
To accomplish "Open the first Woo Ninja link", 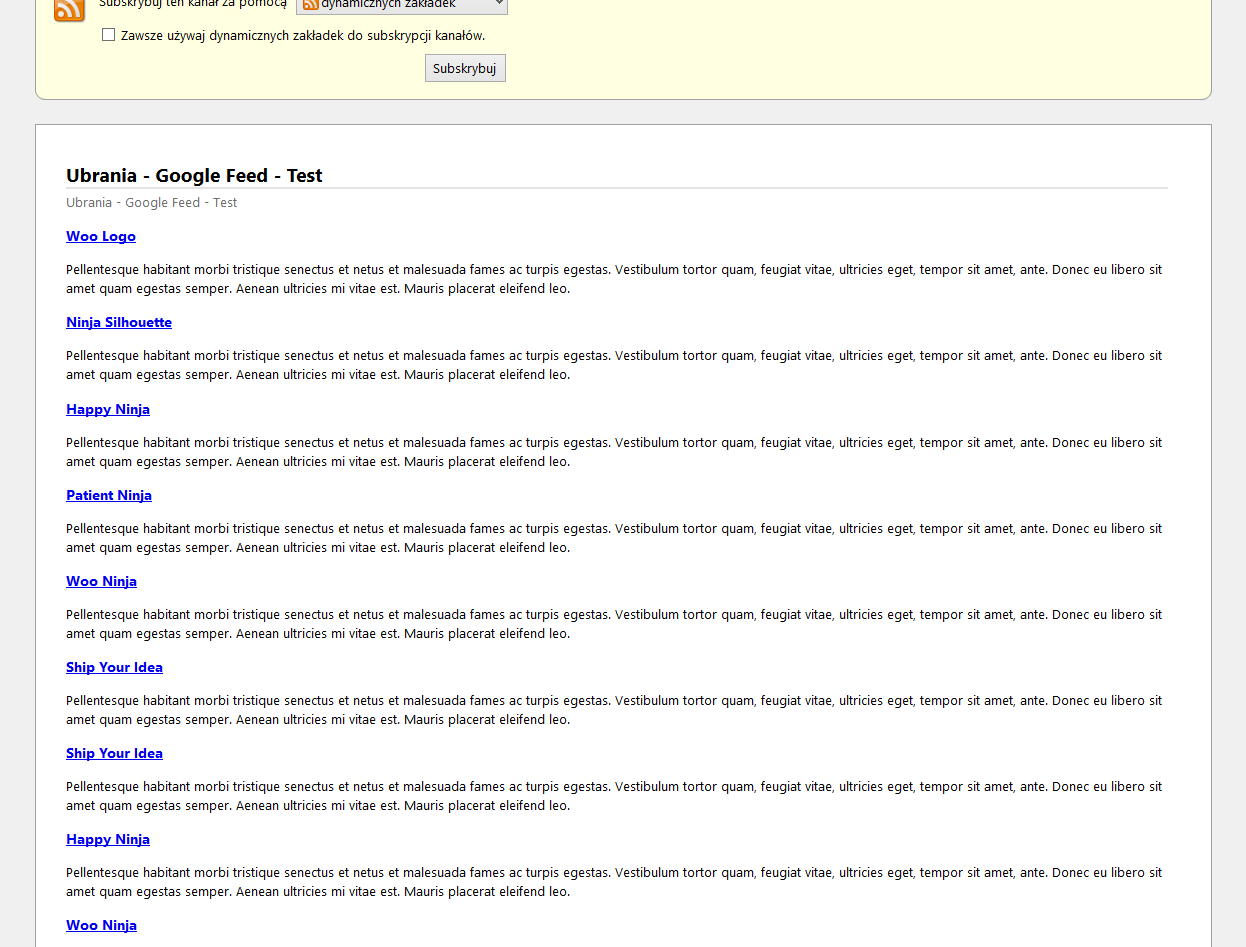I will 101,581.
